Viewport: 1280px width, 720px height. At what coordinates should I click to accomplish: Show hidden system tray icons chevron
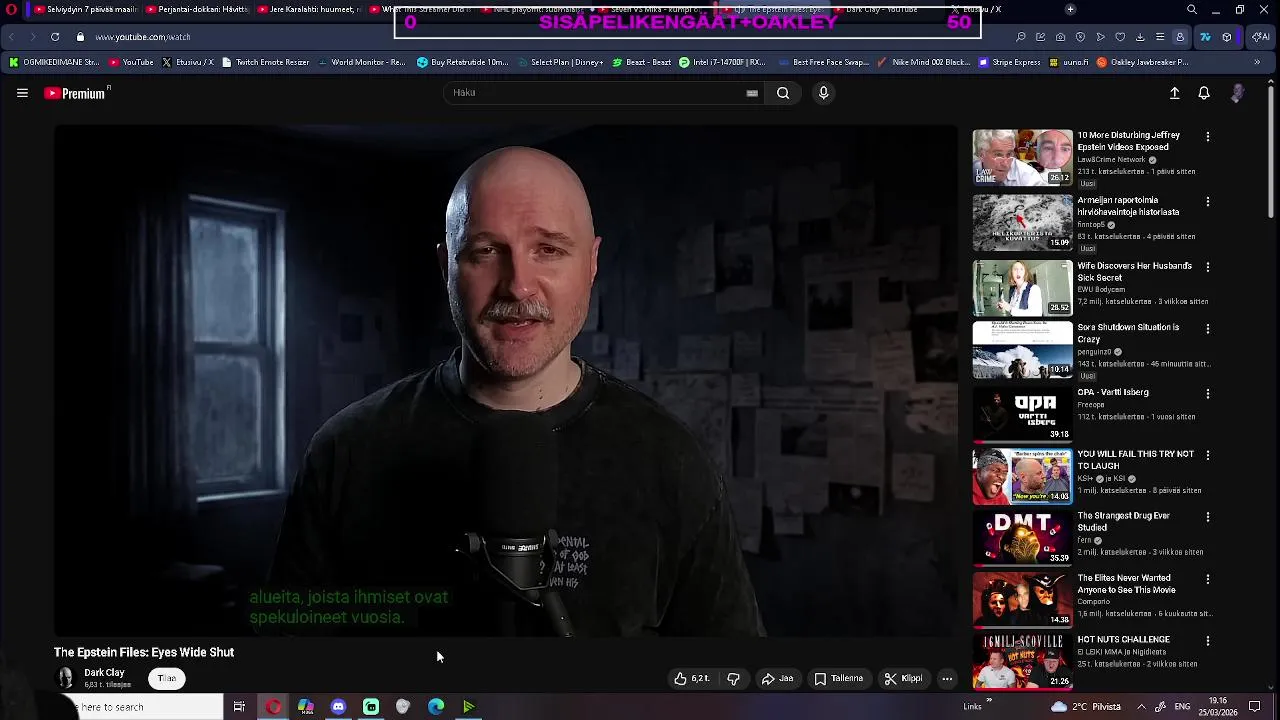pos(1141,707)
